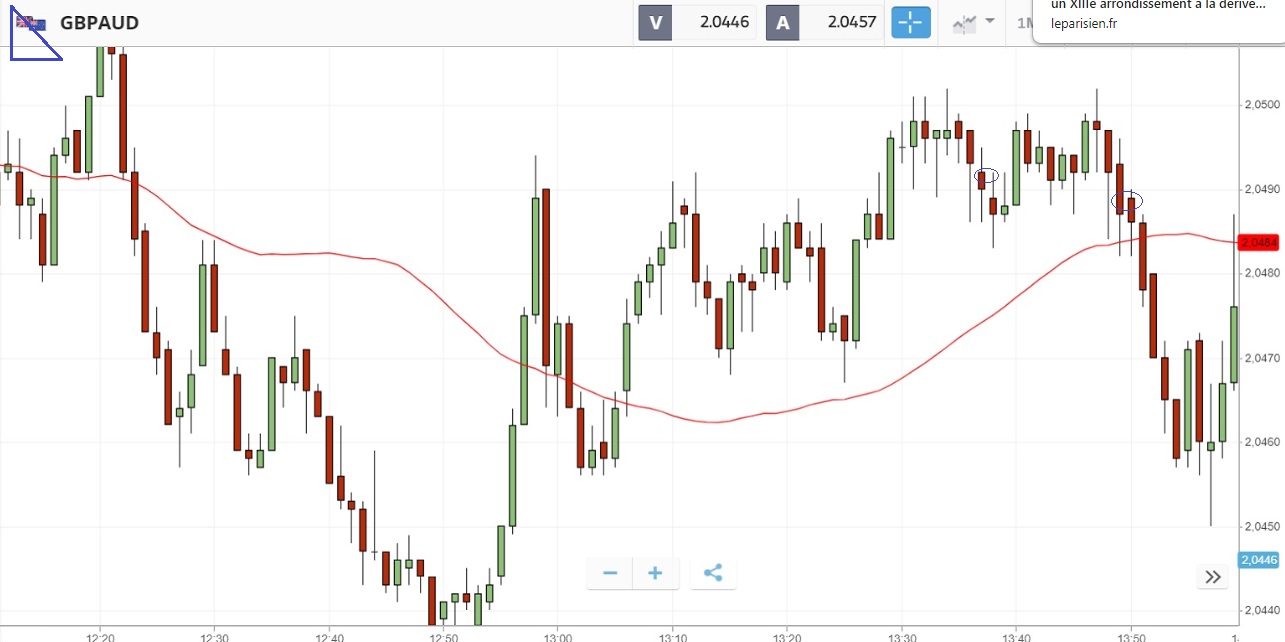The height and width of the screenshot is (642, 1285).
Task: Share the chart via share icon
Action: click(713, 573)
